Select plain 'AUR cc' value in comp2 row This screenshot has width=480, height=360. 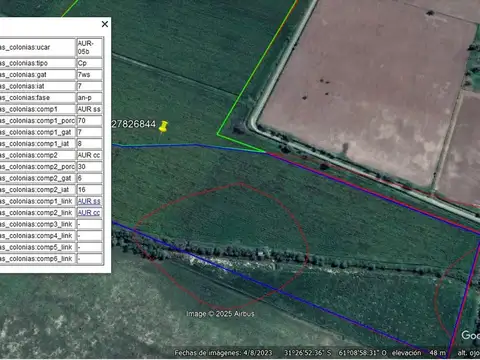[89, 155]
